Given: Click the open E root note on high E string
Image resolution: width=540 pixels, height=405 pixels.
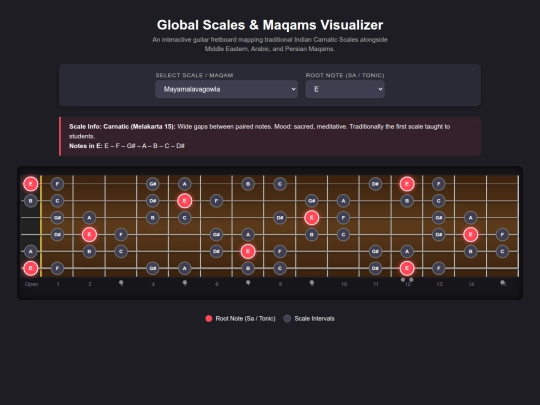Looking at the screenshot, I should (30, 184).
